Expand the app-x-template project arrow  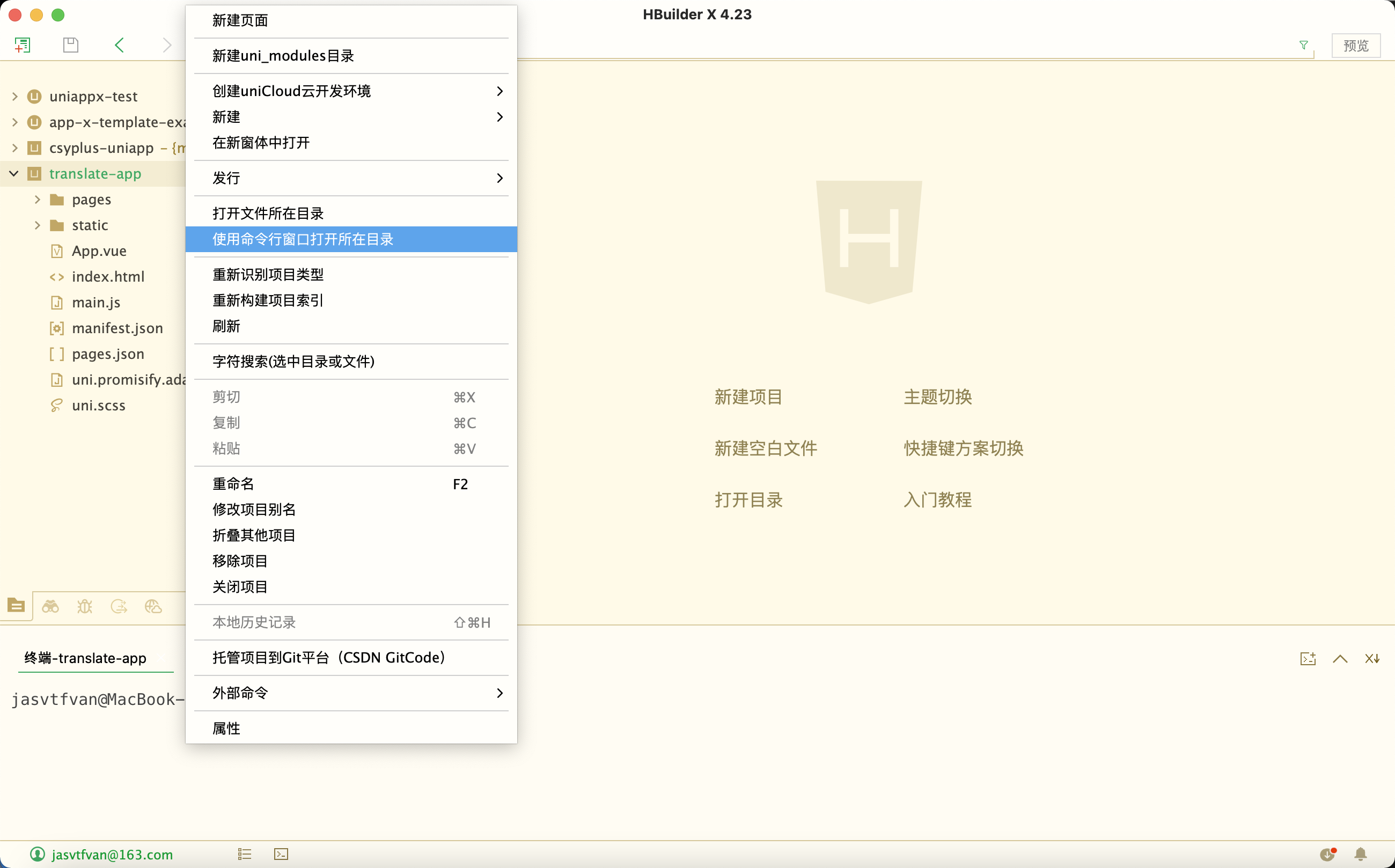click(x=15, y=122)
